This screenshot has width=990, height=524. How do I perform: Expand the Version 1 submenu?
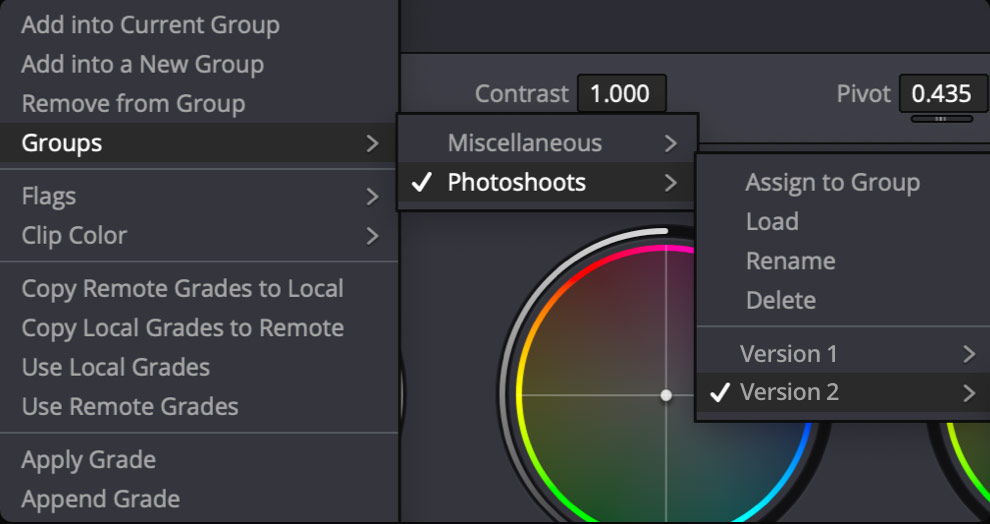click(x=844, y=354)
